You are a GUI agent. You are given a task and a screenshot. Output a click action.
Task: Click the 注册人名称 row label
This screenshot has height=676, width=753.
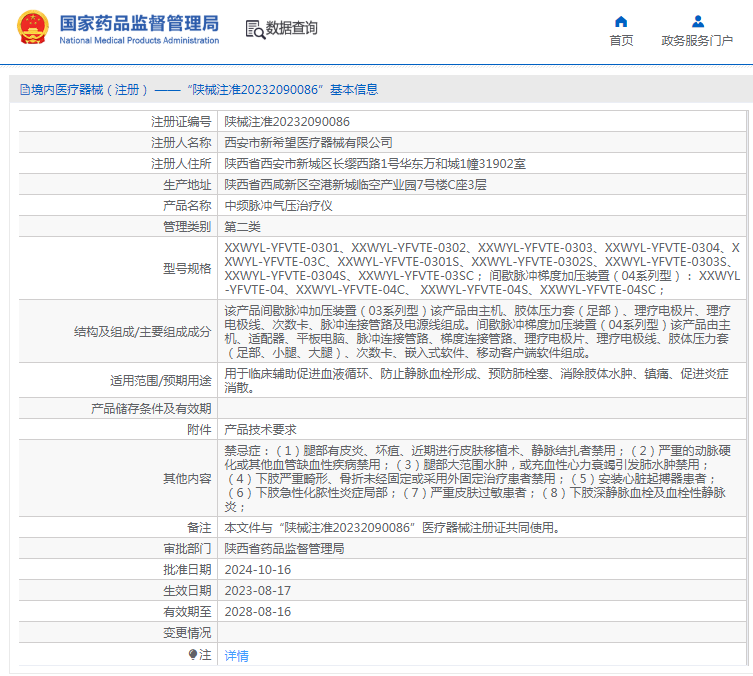click(181, 143)
